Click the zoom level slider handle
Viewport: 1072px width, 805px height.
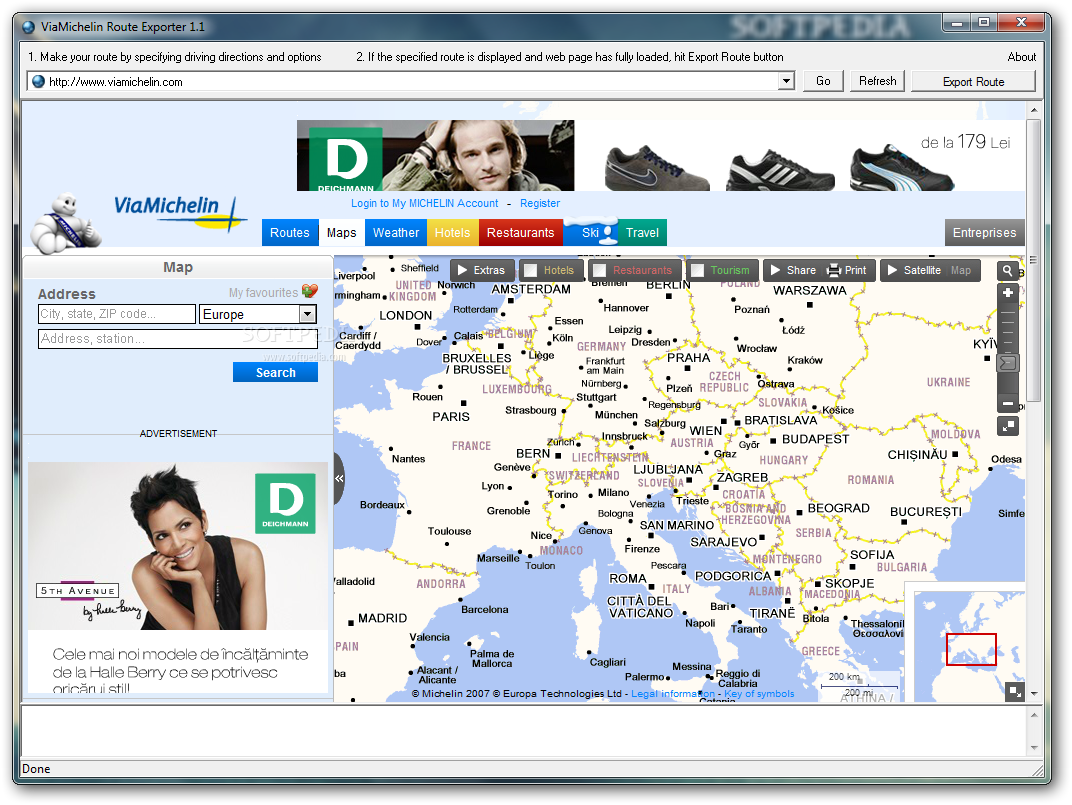click(x=1008, y=362)
